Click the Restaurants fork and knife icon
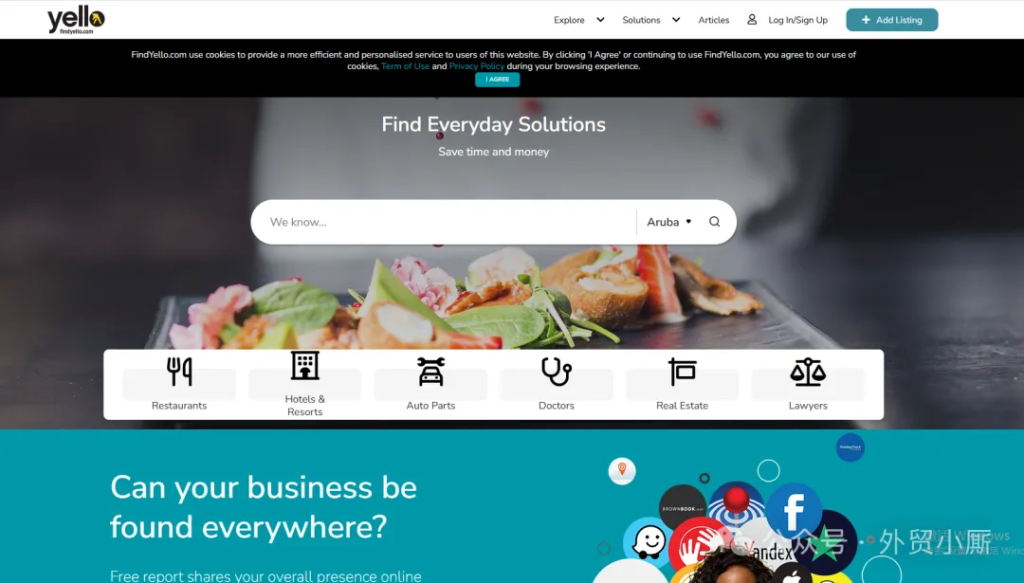The height and width of the screenshot is (583, 1024). click(x=179, y=371)
